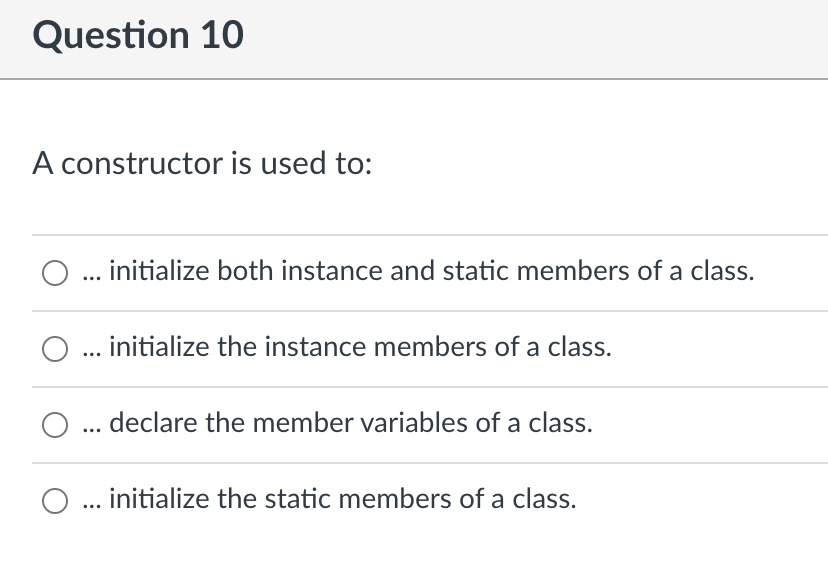Viewport: 828px width, 578px height.
Task: Click the divider below the question prompt
Action: coord(414,234)
